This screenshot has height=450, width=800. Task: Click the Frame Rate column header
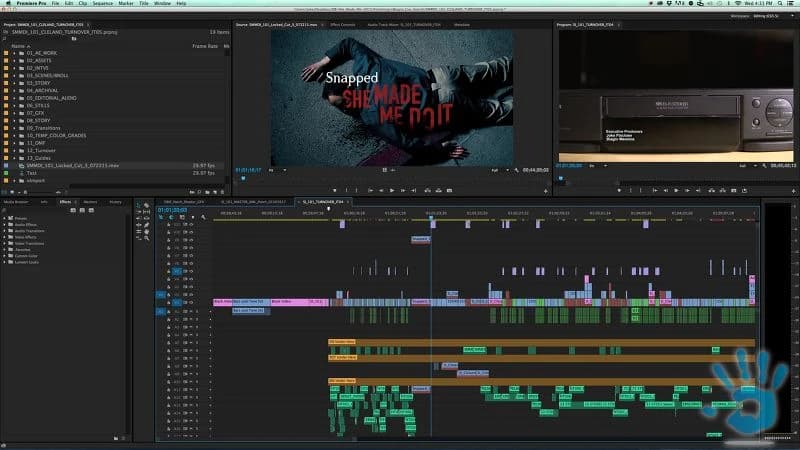[x=205, y=46]
